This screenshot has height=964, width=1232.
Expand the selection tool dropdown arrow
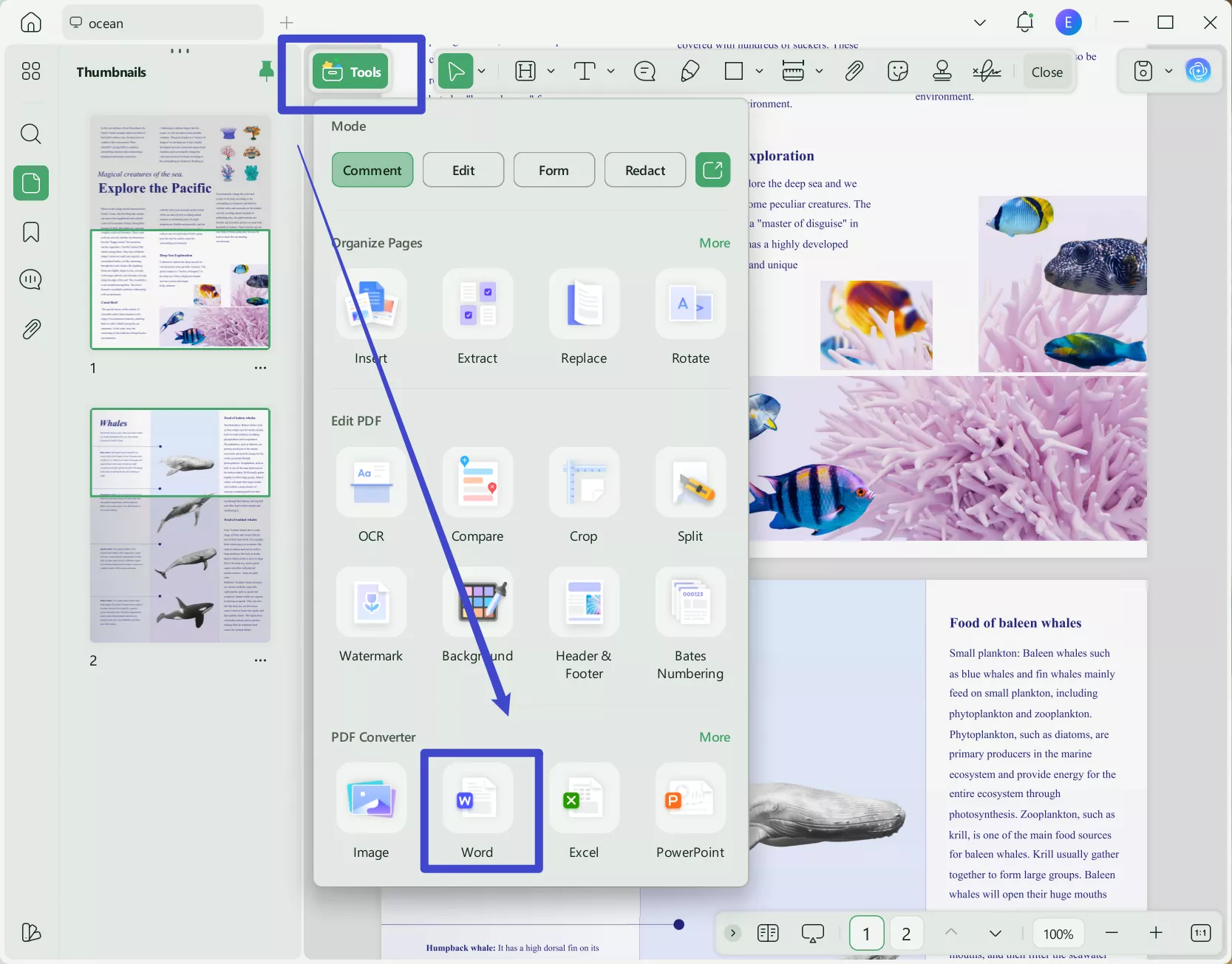click(480, 71)
